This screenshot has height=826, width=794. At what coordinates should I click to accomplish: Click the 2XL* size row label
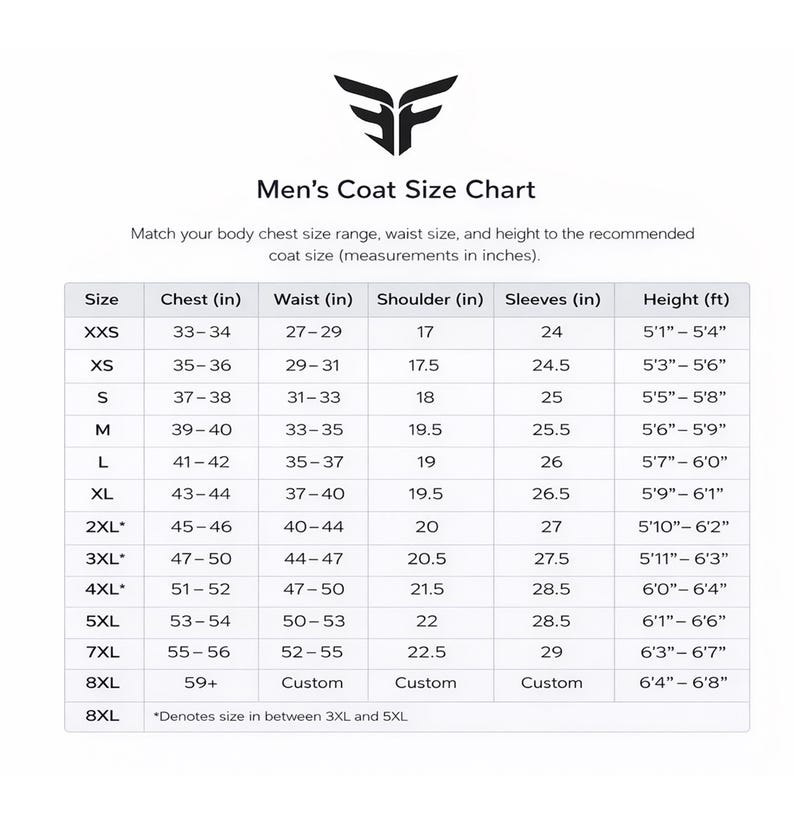tap(105, 526)
